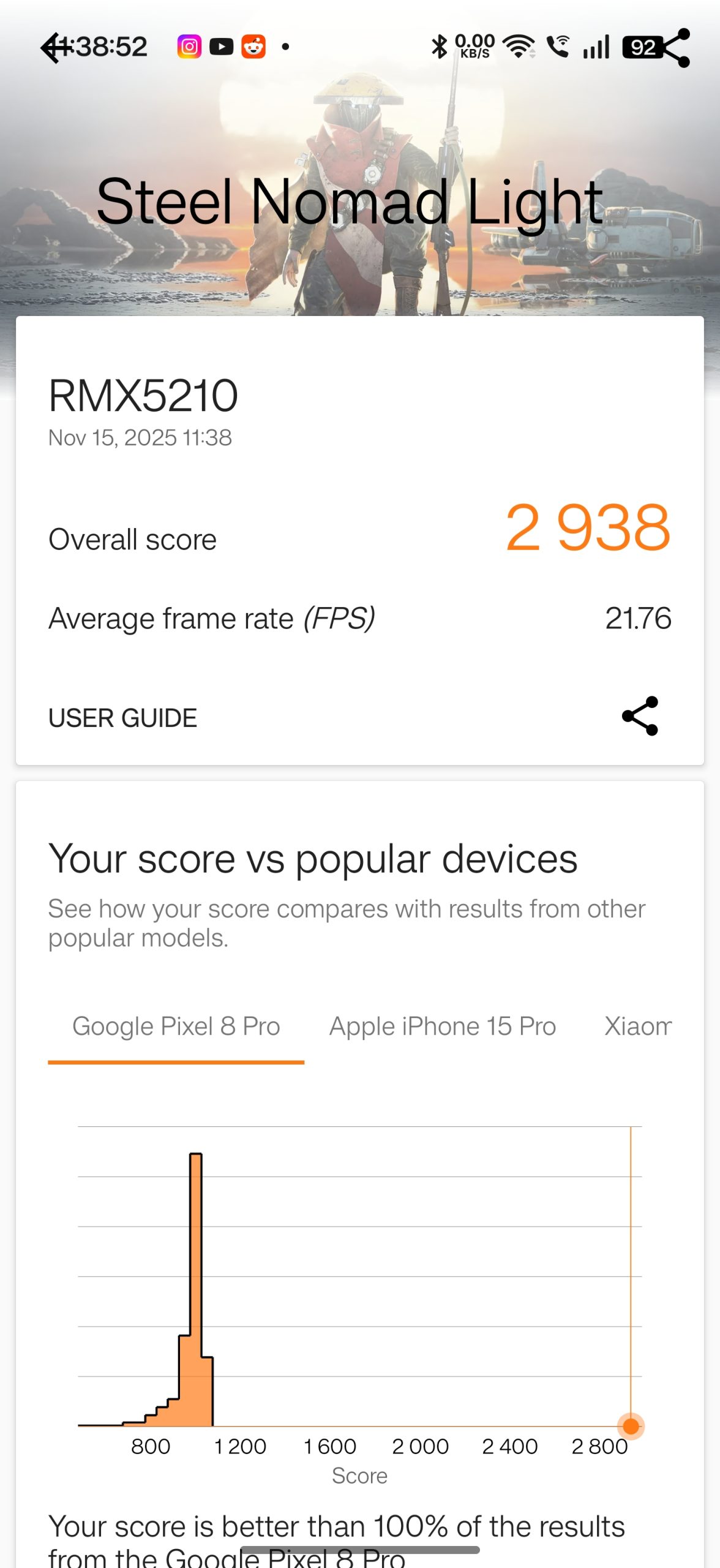Switch to the partially visible Xiaomi tab
Screen dimensions: 720x1568
pos(637,1027)
